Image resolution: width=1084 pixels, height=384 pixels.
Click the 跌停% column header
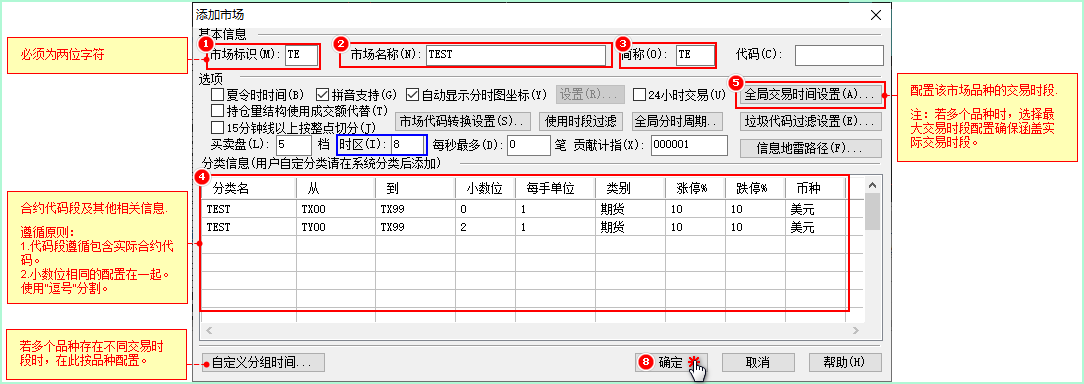point(756,188)
